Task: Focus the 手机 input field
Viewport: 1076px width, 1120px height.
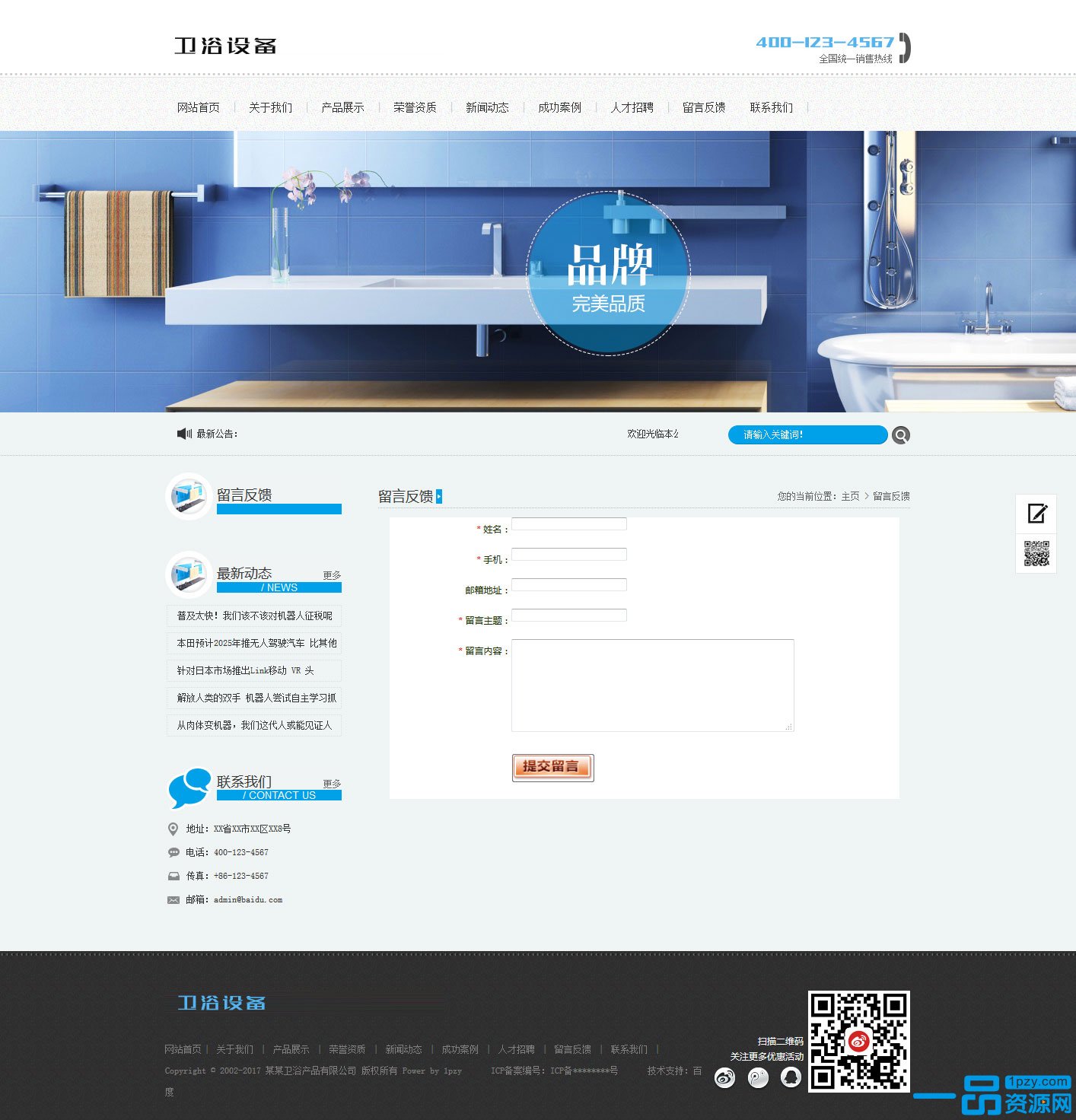Action: coord(569,554)
